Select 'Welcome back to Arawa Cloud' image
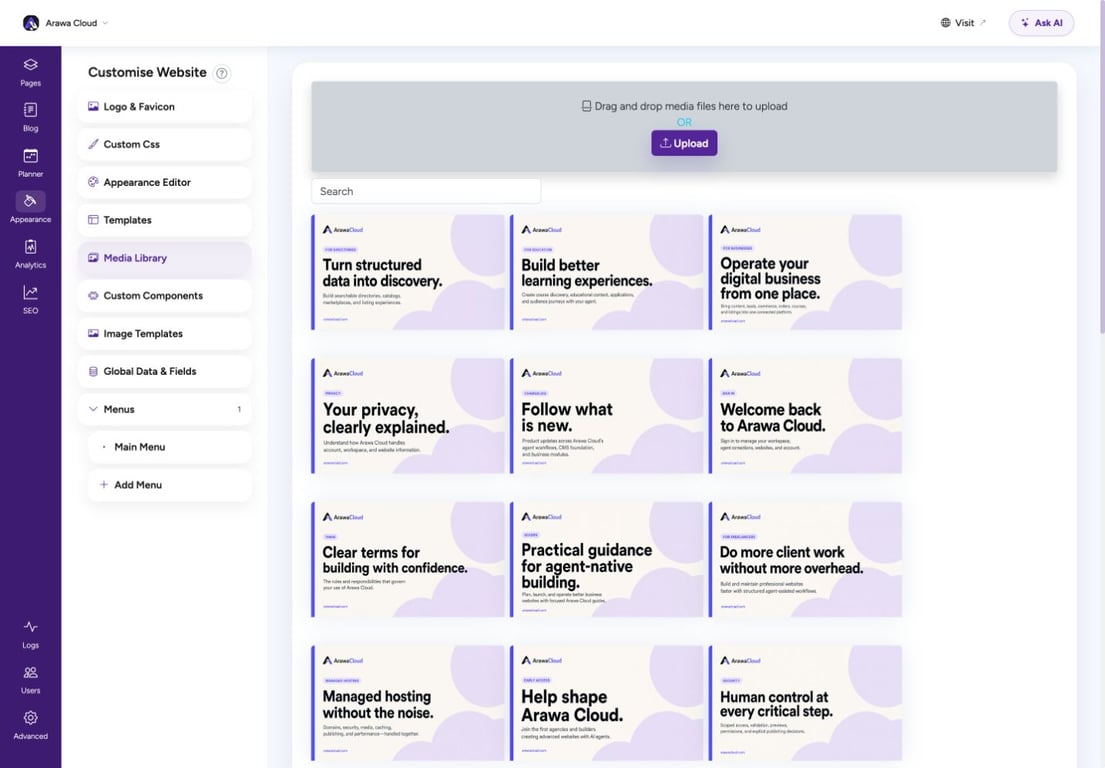The image size is (1105, 768). (x=805, y=416)
